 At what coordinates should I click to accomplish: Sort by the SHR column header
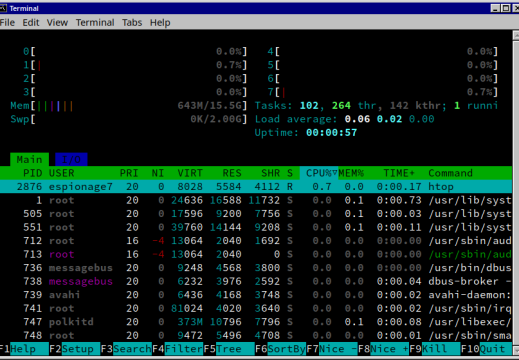270,173
